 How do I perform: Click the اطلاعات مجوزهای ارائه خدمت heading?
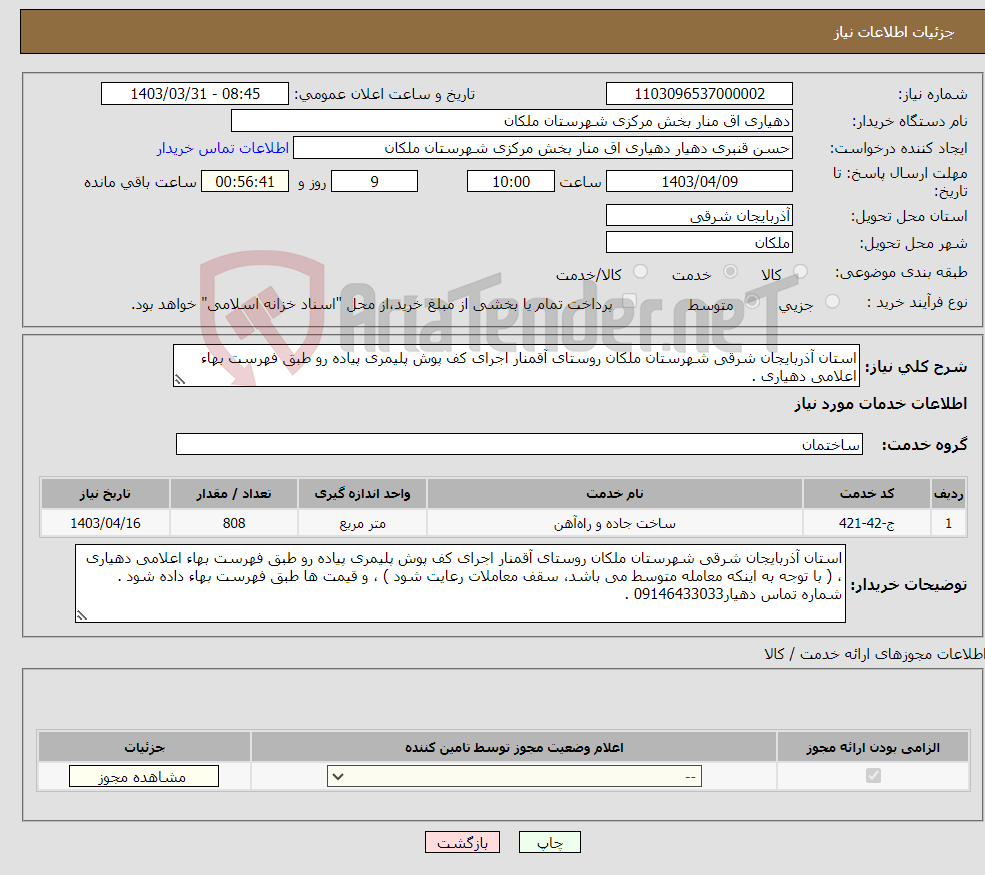[x=874, y=654]
